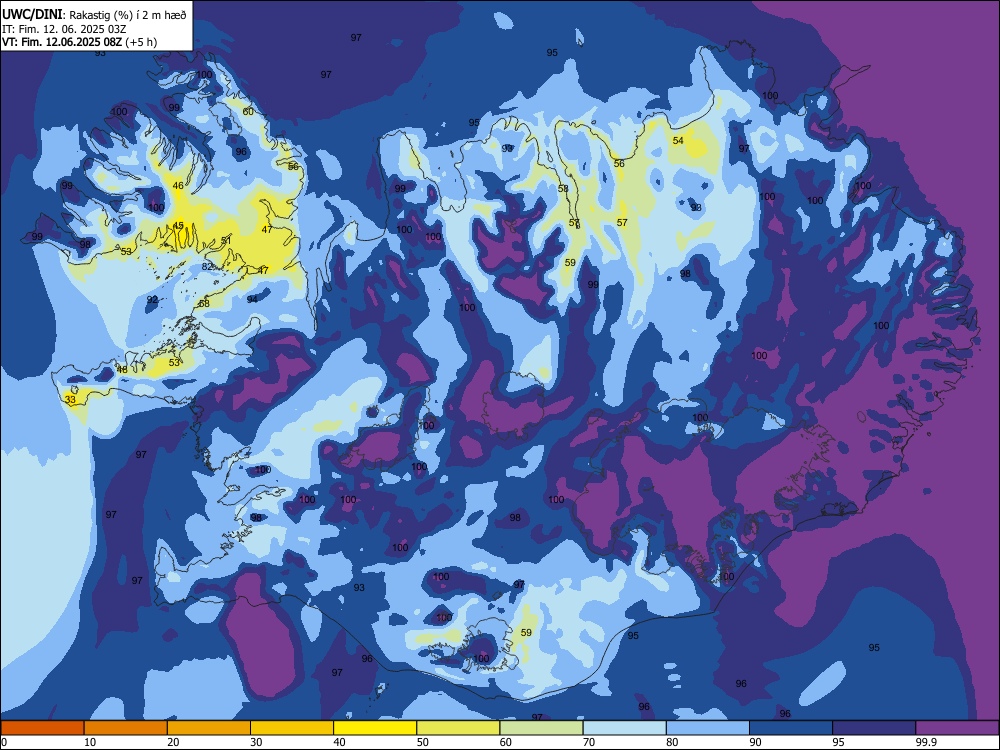Click the '82' humidity value on the map
The width and height of the screenshot is (1000, 750).
click(x=207, y=266)
